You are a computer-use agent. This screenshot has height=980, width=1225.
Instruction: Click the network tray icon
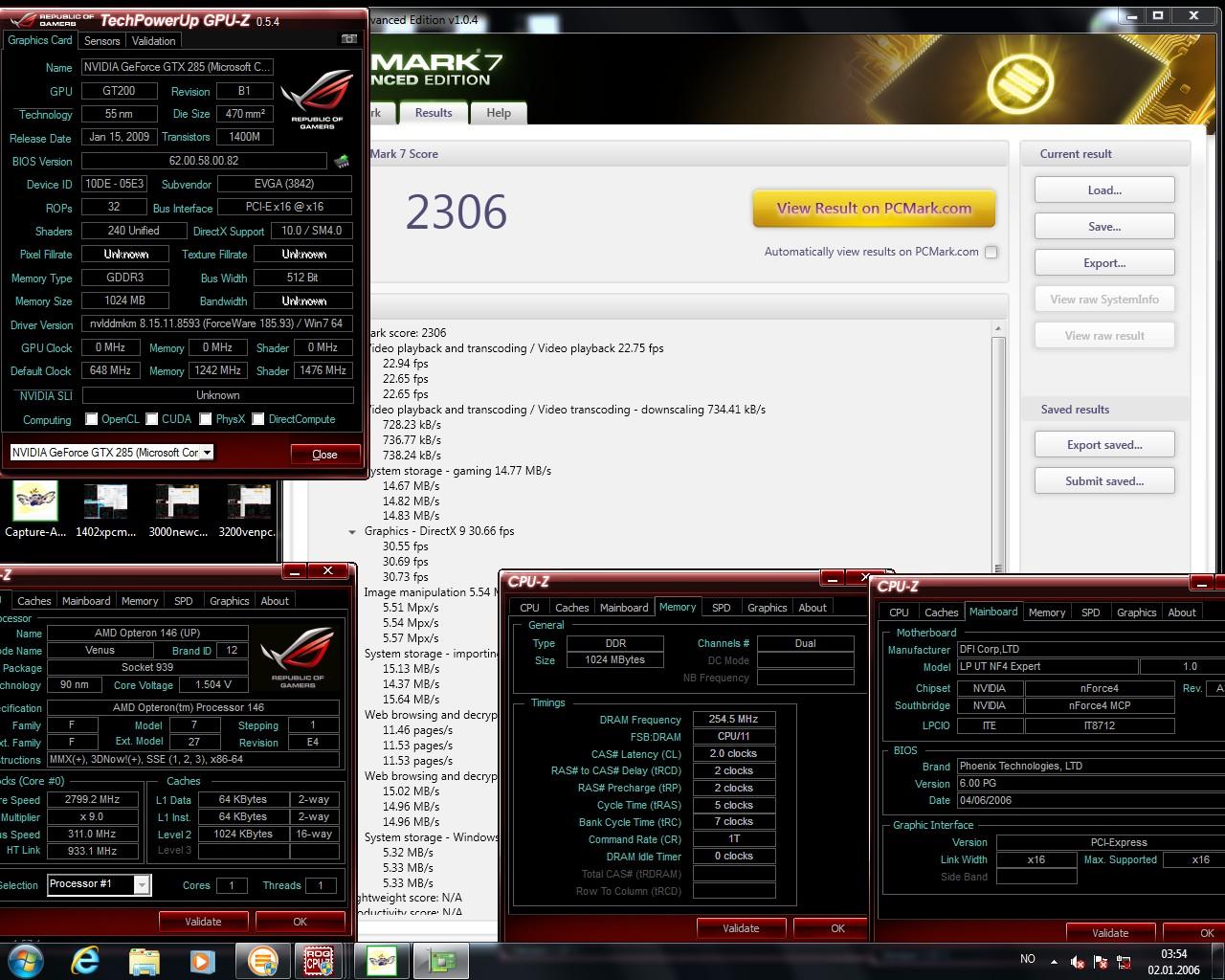pyautogui.click(x=1125, y=962)
